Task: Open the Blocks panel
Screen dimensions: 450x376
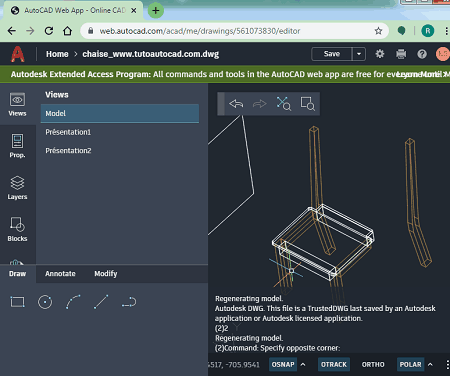Action: point(17,229)
